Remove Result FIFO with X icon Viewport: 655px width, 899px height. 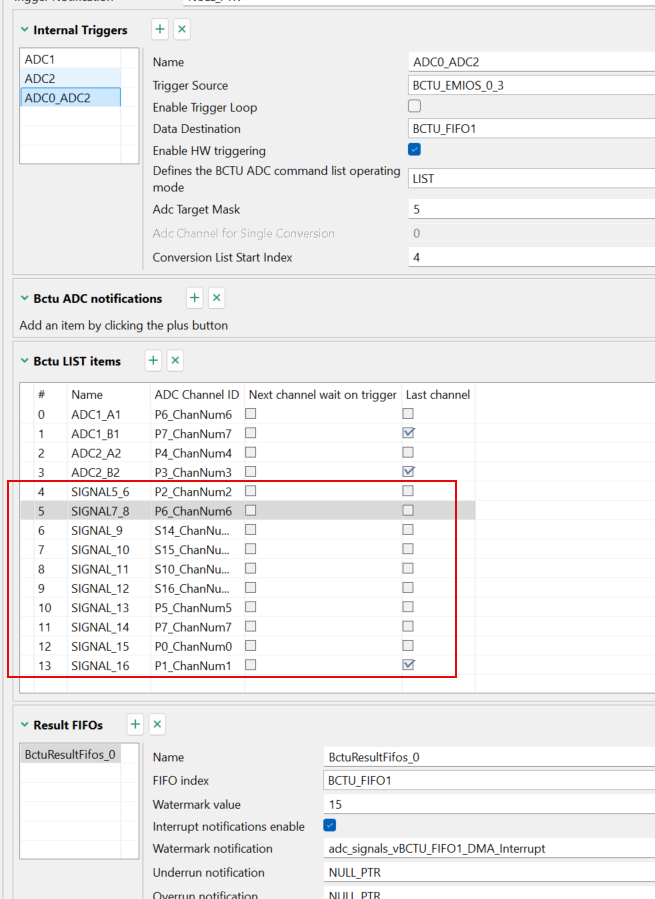pos(157,724)
